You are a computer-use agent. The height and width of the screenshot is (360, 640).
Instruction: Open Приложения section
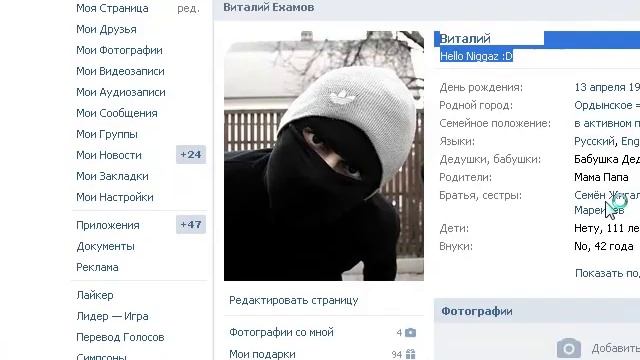(108, 225)
